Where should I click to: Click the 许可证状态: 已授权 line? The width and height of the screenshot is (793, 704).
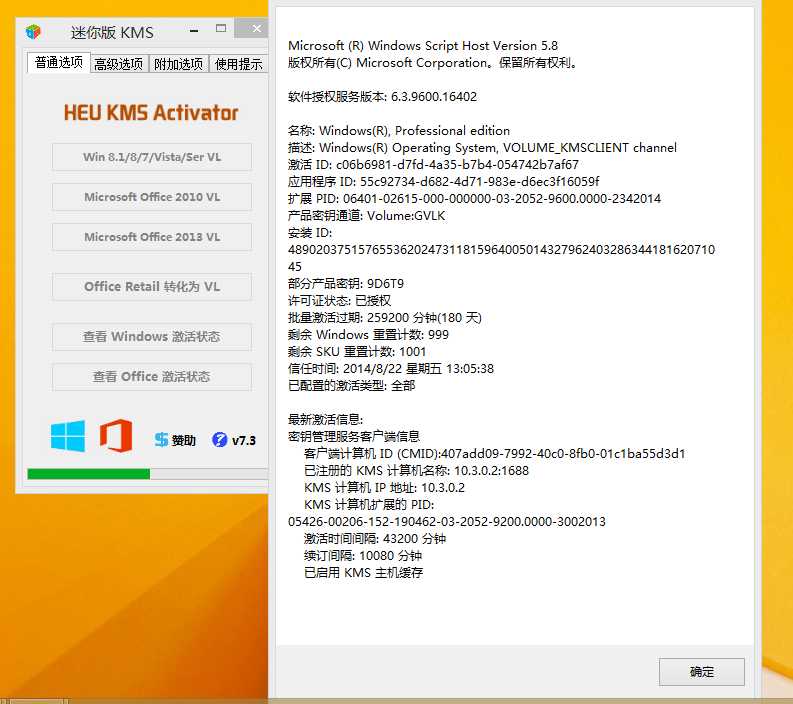pyautogui.click(x=339, y=300)
